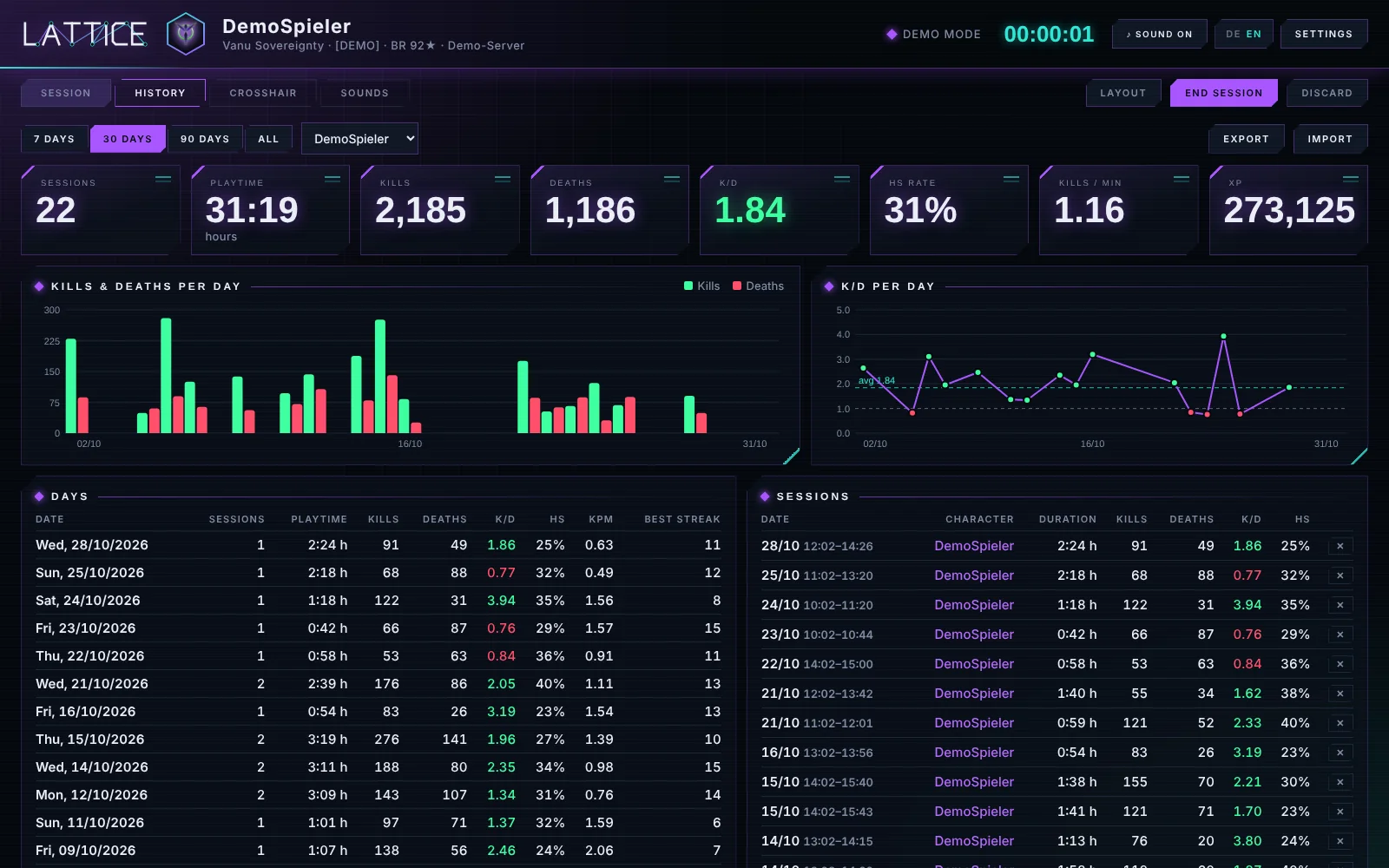This screenshot has height=868, width=1389.
Task: Click the Demo Mode indicator
Action: (933, 34)
